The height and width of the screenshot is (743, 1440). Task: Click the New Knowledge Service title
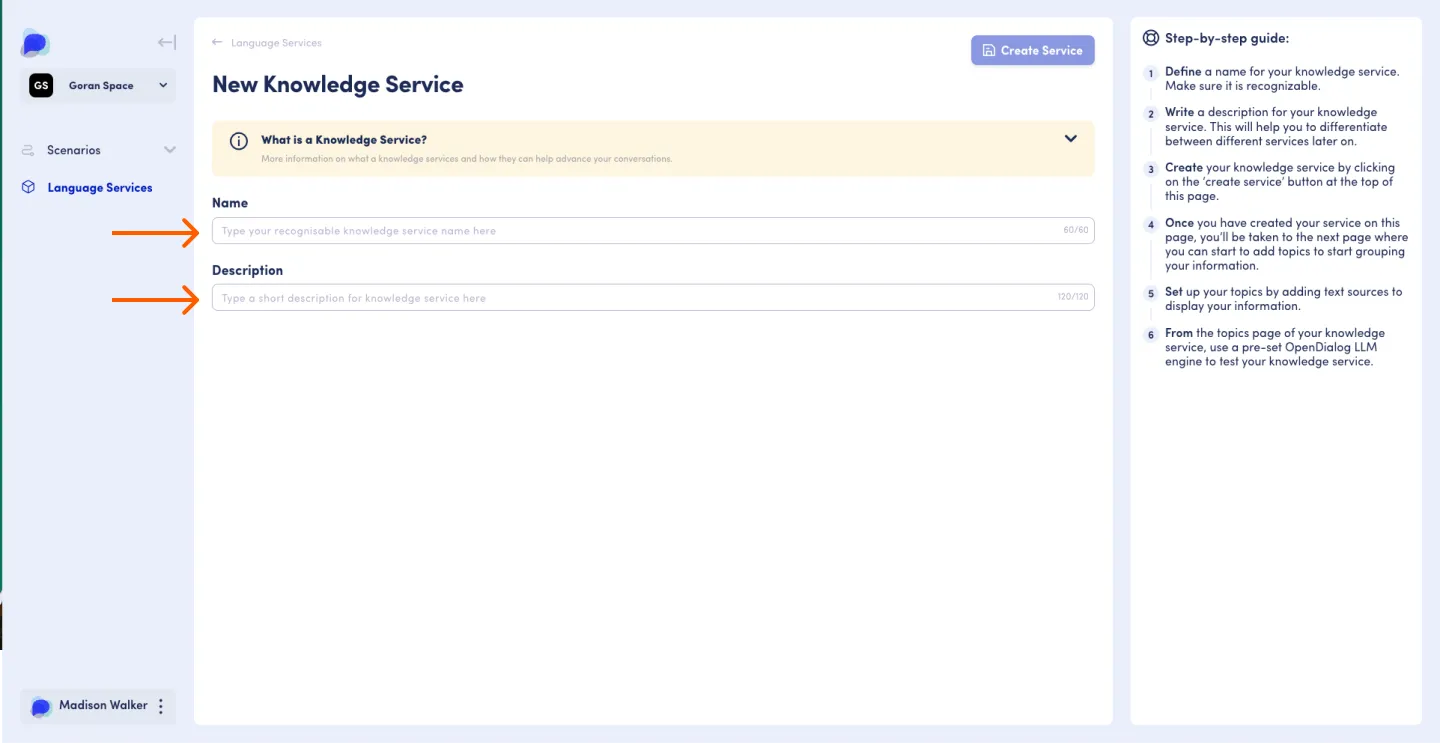pyautogui.click(x=338, y=84)
